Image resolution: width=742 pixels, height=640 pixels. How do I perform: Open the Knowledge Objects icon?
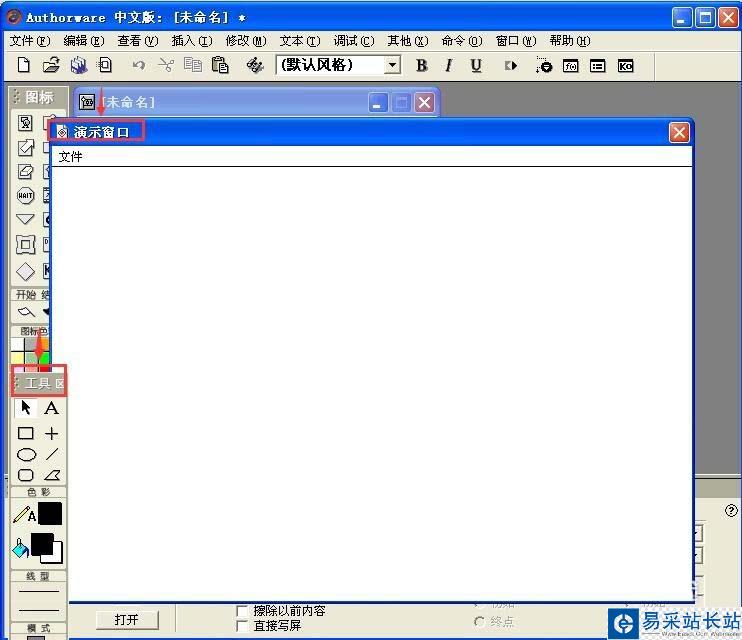625,66
